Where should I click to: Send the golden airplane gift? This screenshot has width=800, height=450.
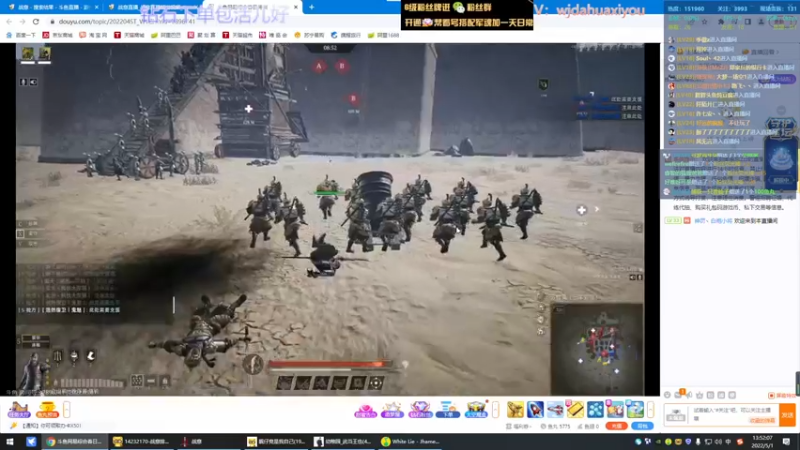coord(515,409)
